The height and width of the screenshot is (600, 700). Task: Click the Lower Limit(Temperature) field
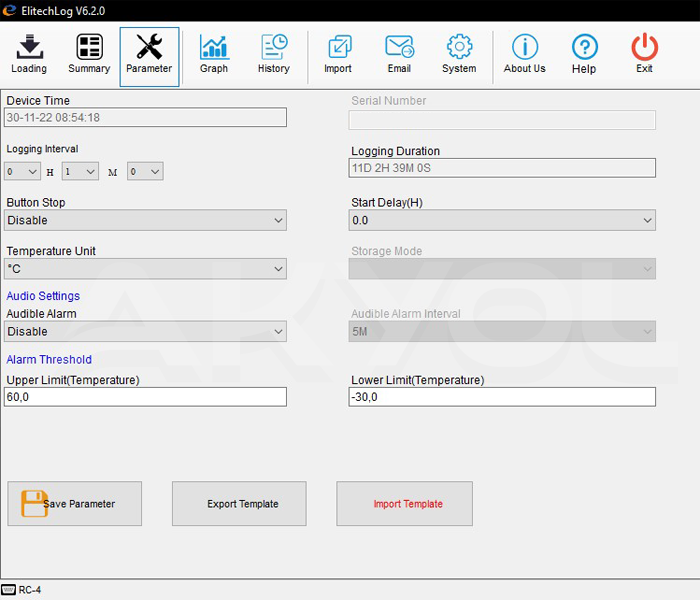pos(502,397)
